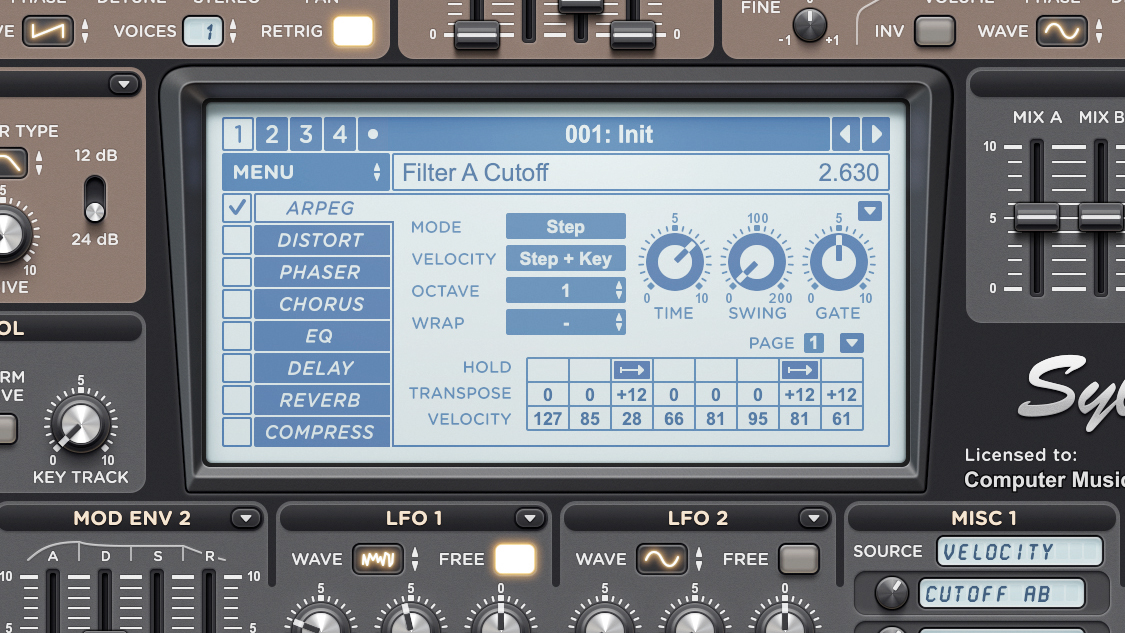Viewport: 1125px width, 633px height.
Task: Enable the DELAY effect checkbox
Action: 237,367
